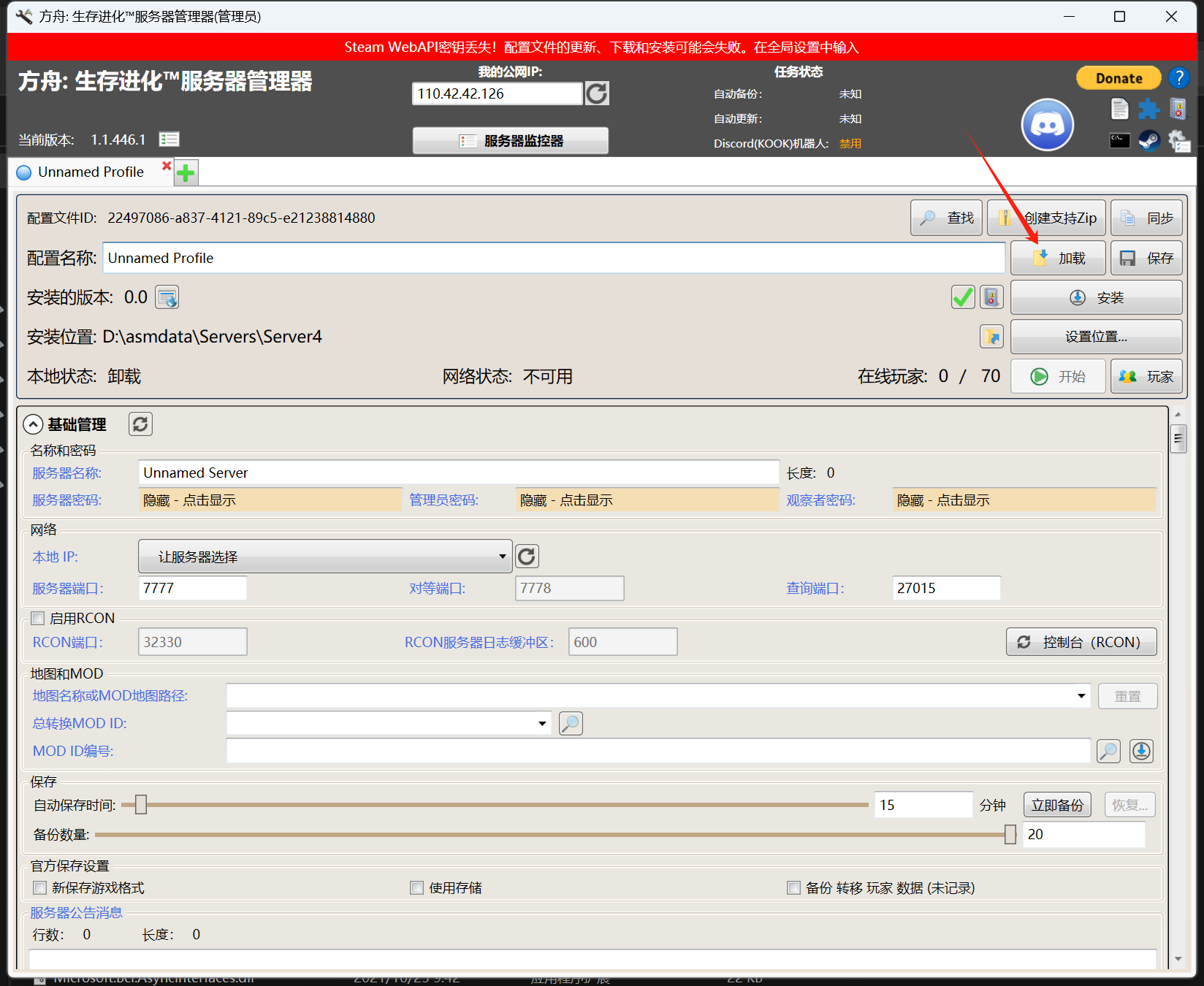Click the 设置位置 button
The image size is (1204, 986).
(x=1096, y=337)
